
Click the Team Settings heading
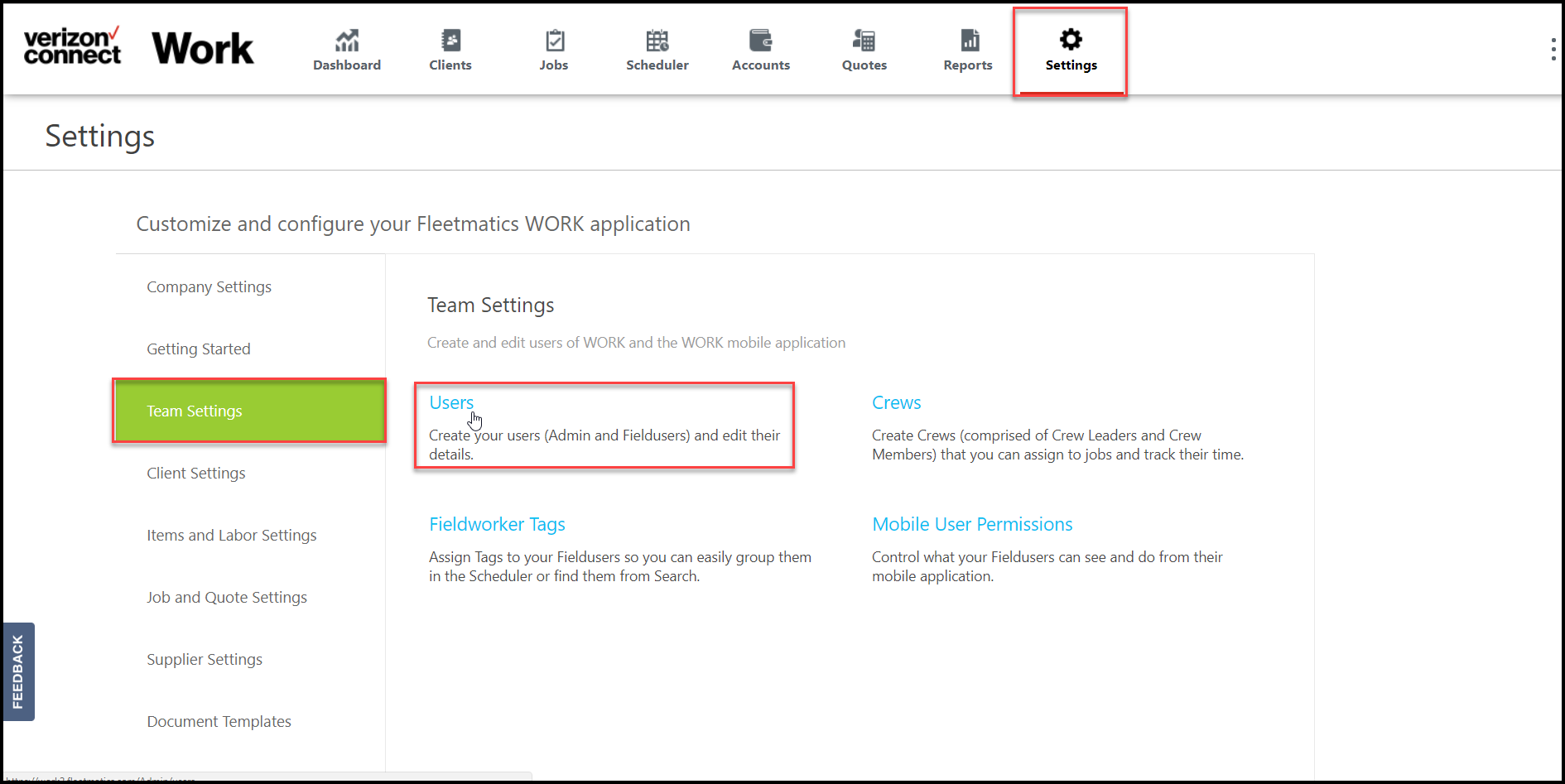(x=491, y=305)
